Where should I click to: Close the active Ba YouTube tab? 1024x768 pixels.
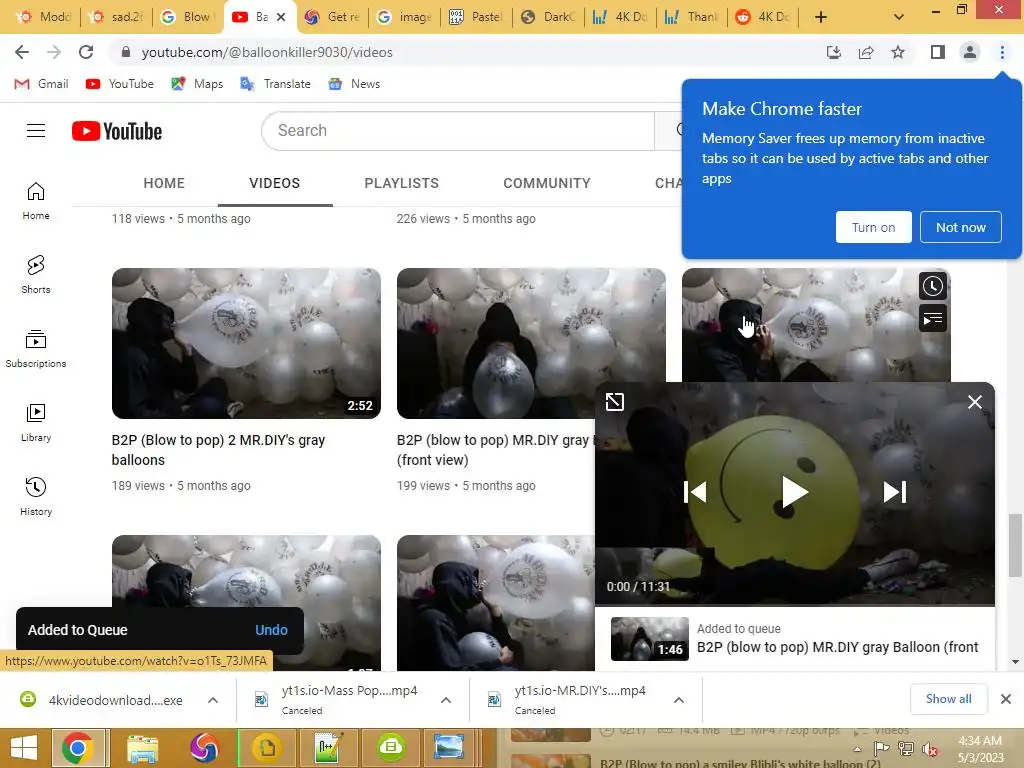tap(281, 17)
